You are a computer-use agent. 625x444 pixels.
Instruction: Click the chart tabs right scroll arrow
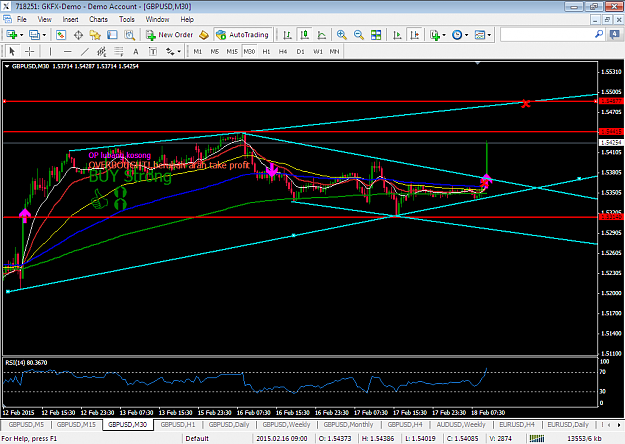(619, 425)
